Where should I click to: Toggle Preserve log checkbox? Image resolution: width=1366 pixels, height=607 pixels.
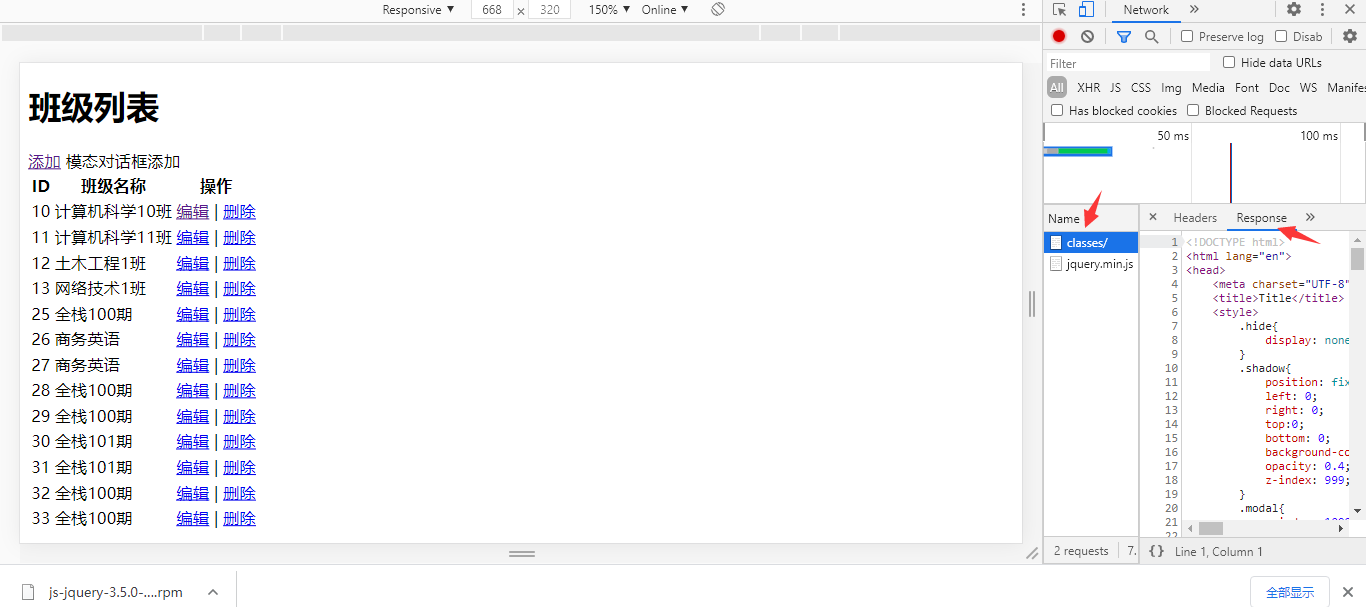[1187, 36]
